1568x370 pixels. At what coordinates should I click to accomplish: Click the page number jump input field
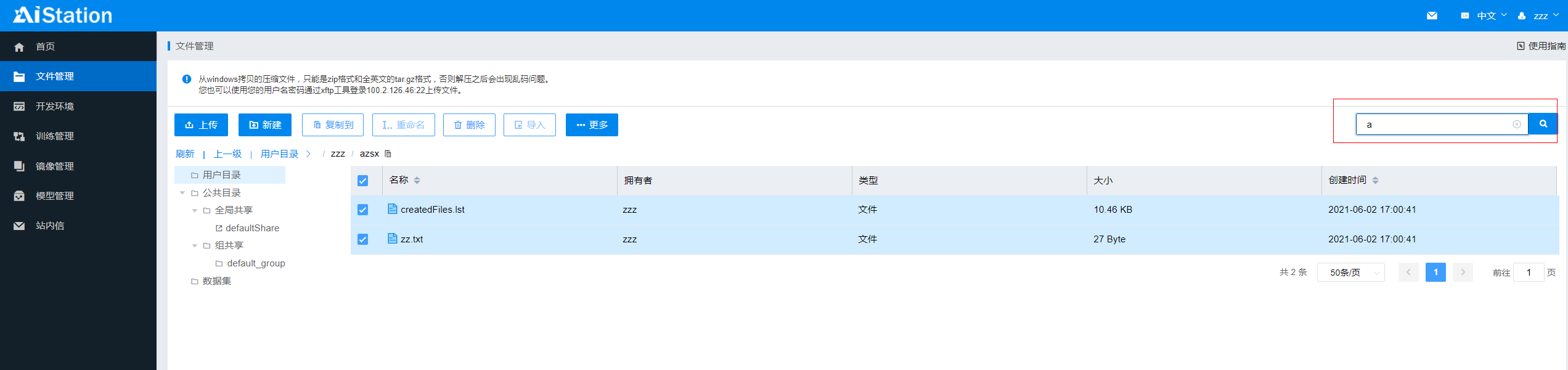pyautogui.click(x=1528, y=273)
